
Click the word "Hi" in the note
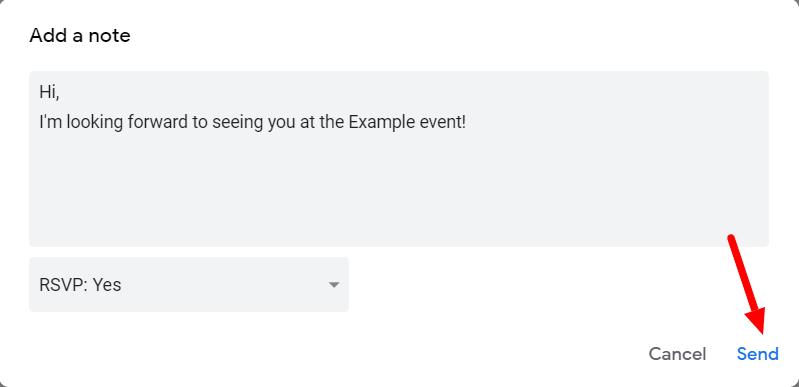click(47, 92)
